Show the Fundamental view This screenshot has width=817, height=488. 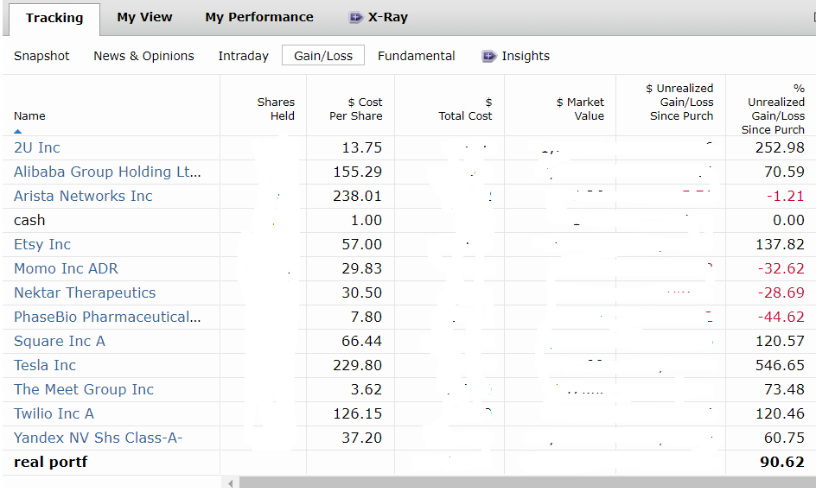click(x=416, y=56)
